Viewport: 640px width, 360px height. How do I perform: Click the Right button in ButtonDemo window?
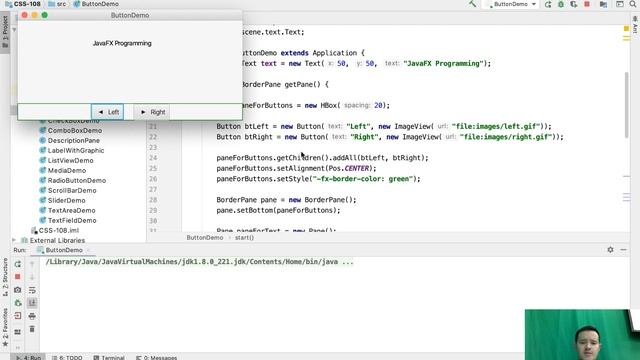tap(152, 112)
